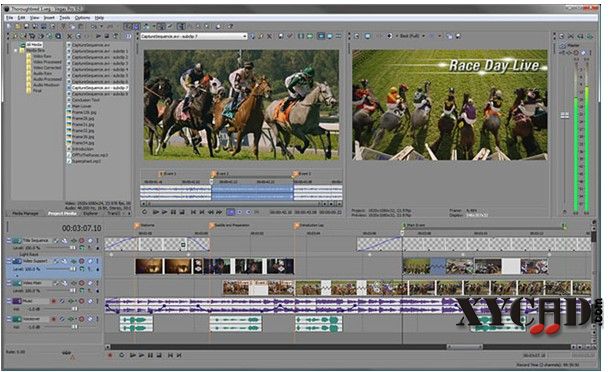
Task: Collapse the Media Bins tree node
Action: 16,50
